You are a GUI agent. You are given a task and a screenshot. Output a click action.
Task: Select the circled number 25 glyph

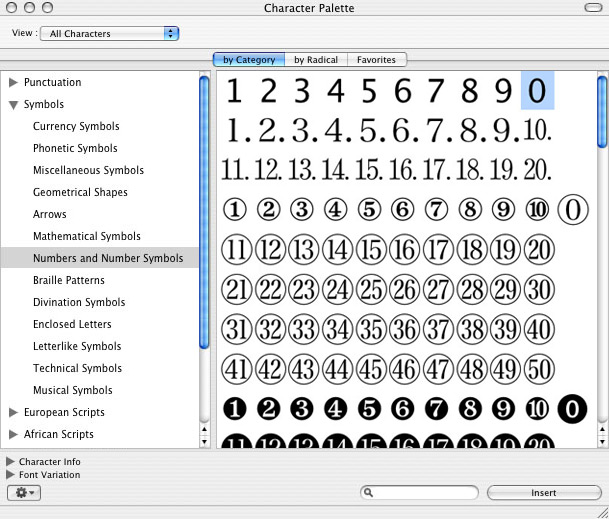(371, 290)
